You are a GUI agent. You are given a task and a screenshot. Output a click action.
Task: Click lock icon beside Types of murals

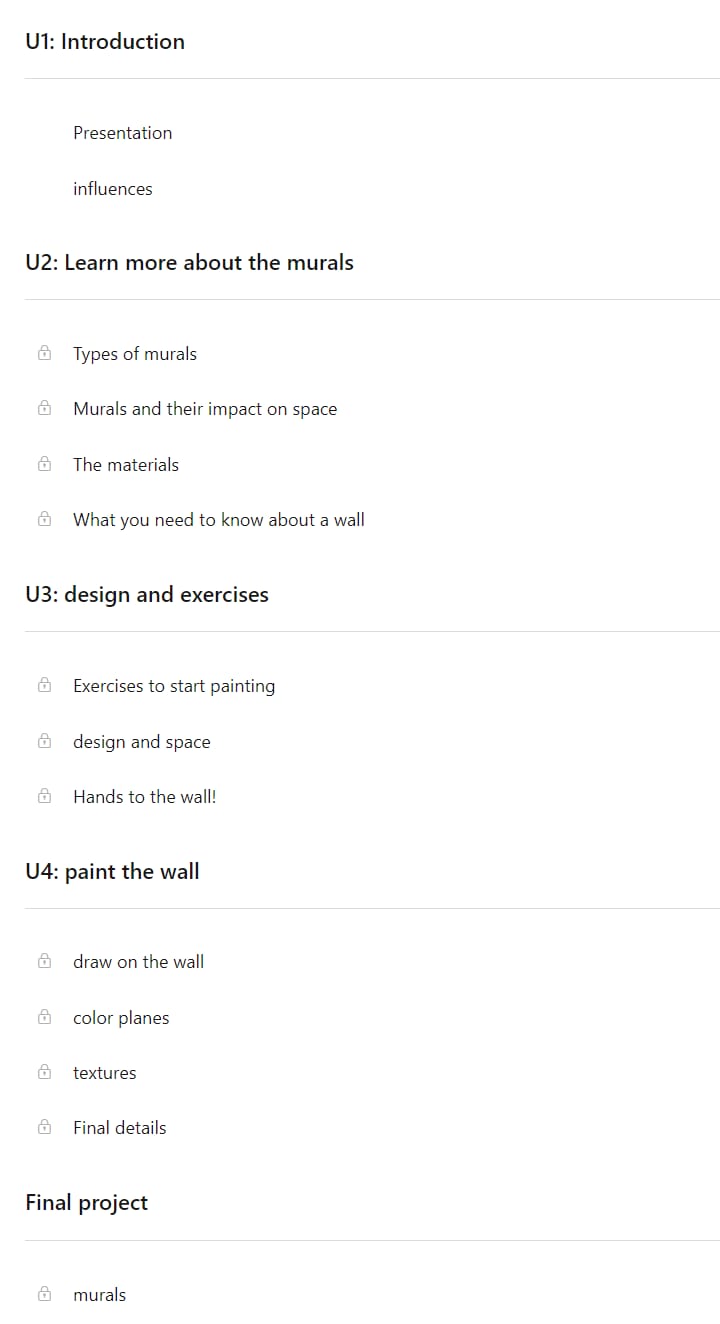(x=44, y=353)
